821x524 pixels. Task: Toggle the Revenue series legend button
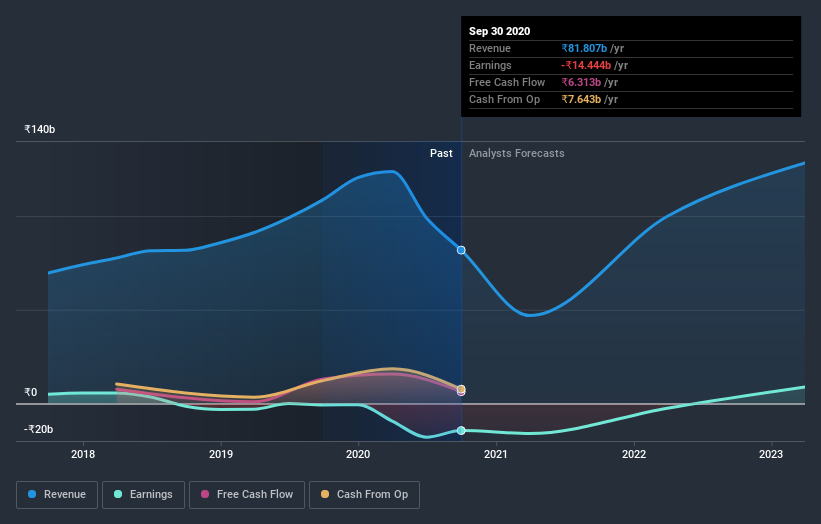pyautogui.click(x=57, y=495)
